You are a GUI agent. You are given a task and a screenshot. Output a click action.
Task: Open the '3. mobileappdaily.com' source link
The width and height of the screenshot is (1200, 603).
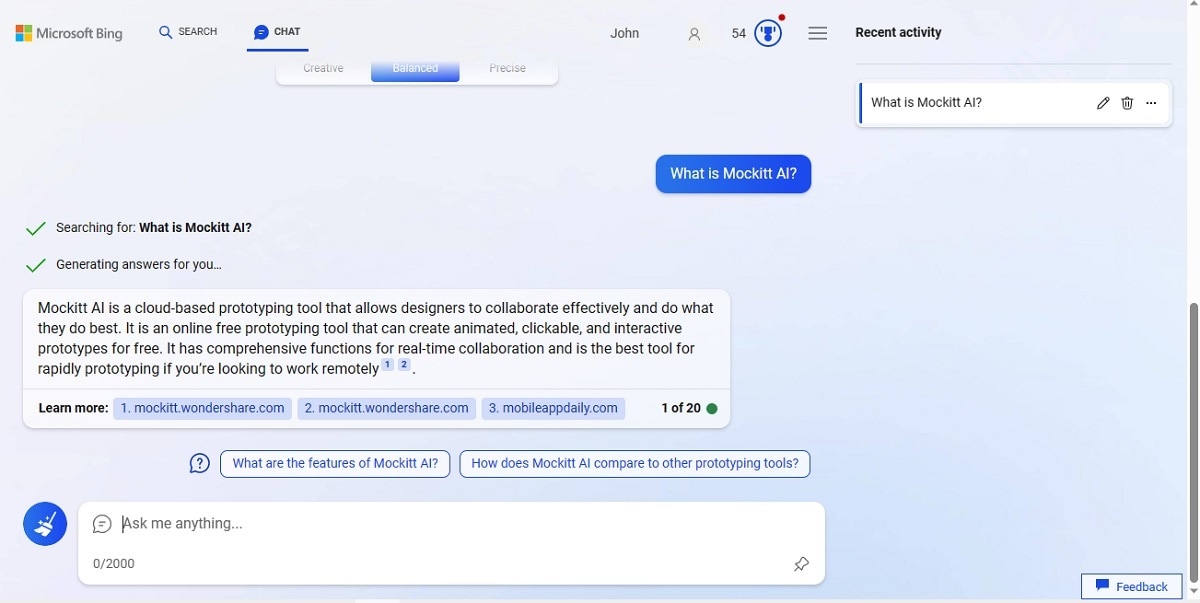553,408
